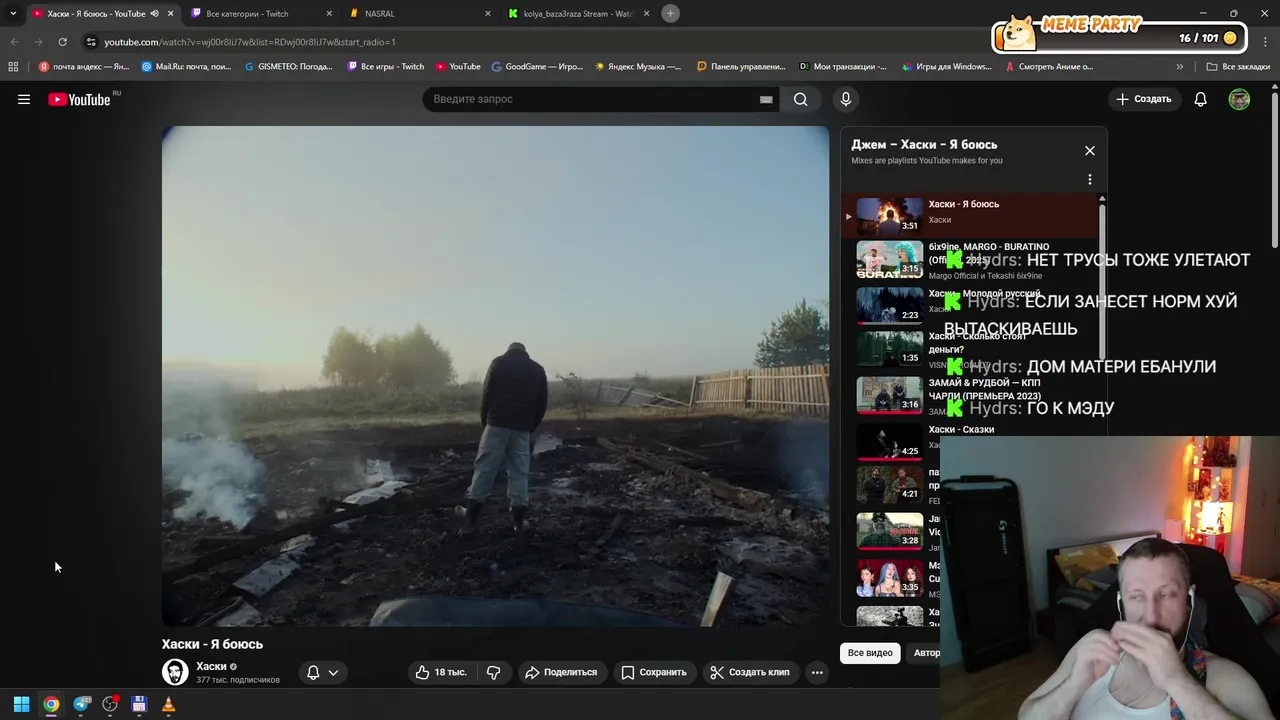Viewport: 1280px width, 720px height.
Task: Close the Джем mix playlist panel
Action: click(x=1090, y=151)
